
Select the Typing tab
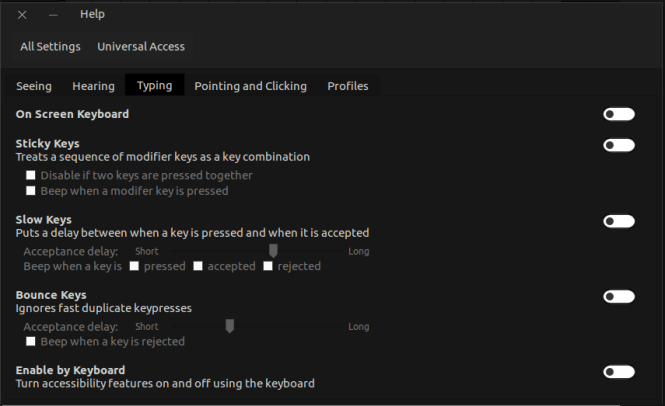tap(154, 86)
